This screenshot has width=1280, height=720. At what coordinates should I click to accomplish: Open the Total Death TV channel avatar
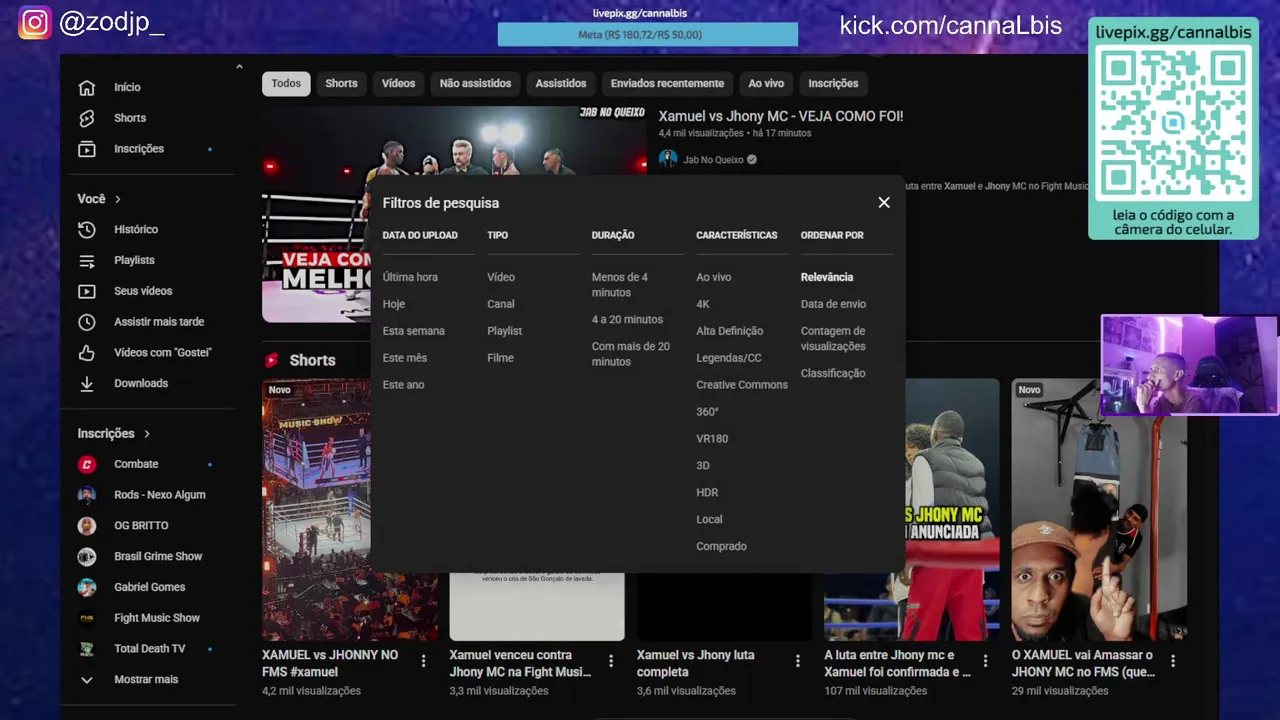click(87, 649)
